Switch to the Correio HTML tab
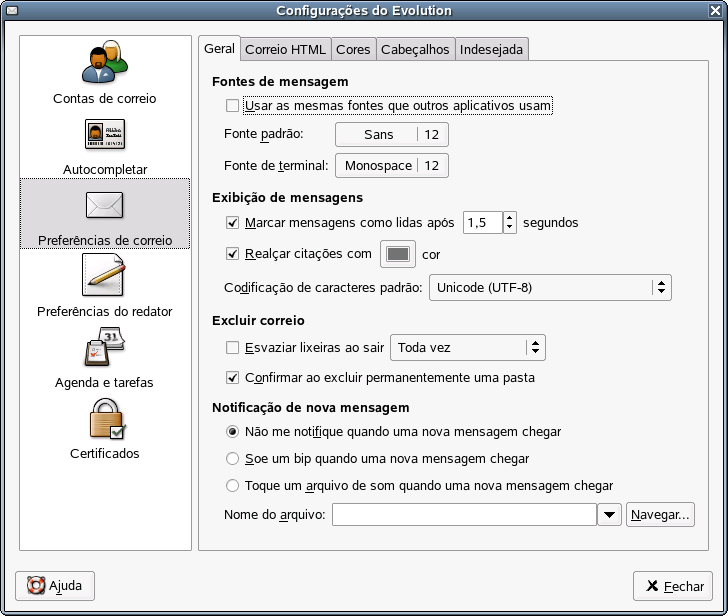This screenshot has height=616, width=728. click(x=286, y=49)
